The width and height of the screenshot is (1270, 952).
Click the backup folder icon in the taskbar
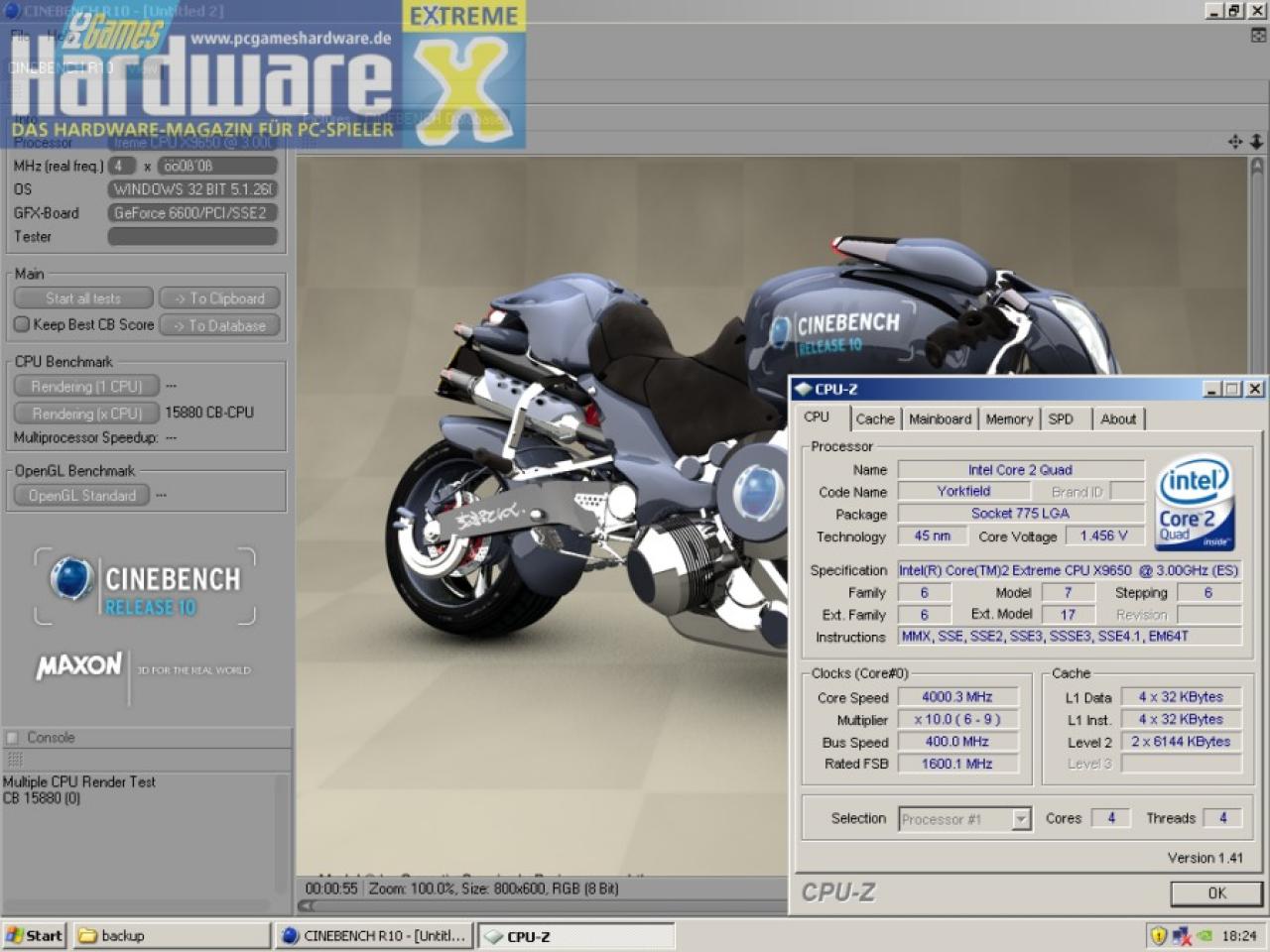coord(87,935)
